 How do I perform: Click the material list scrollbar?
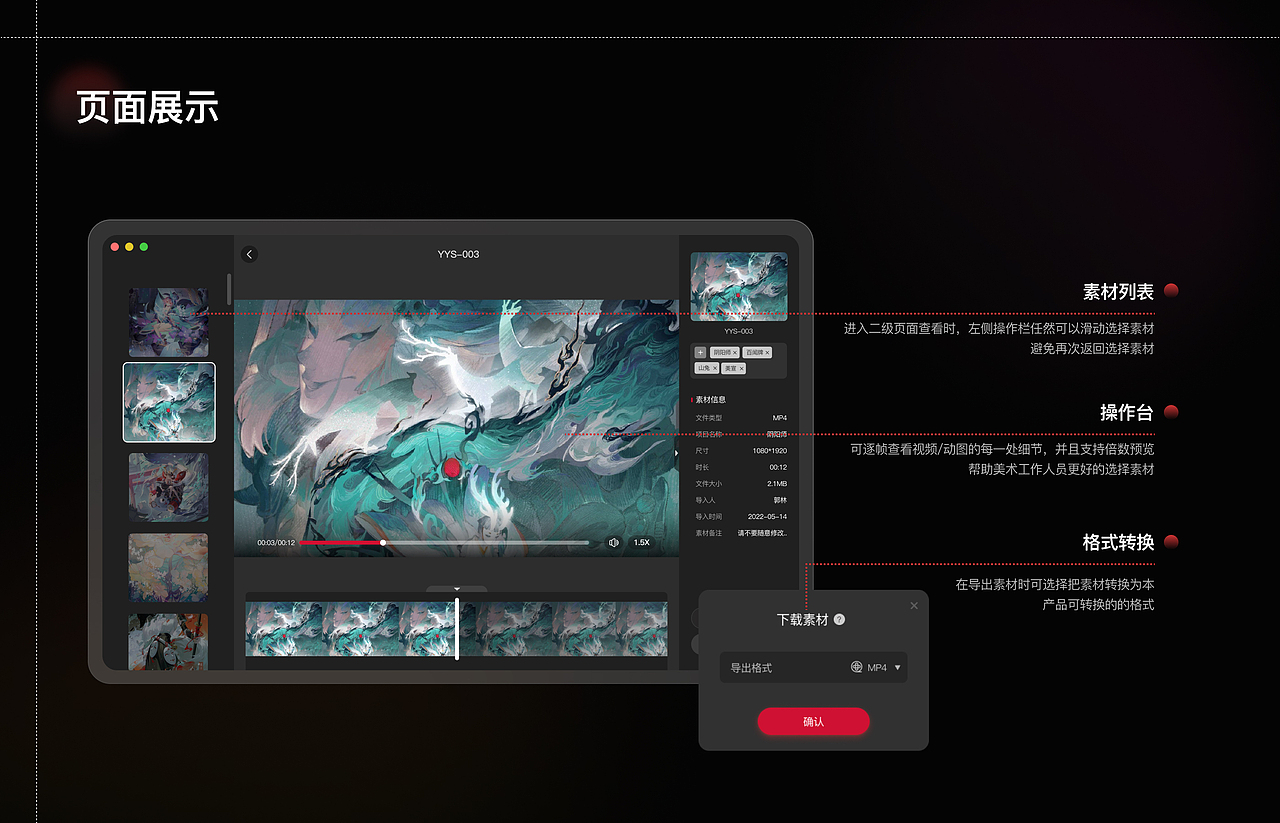pyautogui.click(x=229, y=289)
